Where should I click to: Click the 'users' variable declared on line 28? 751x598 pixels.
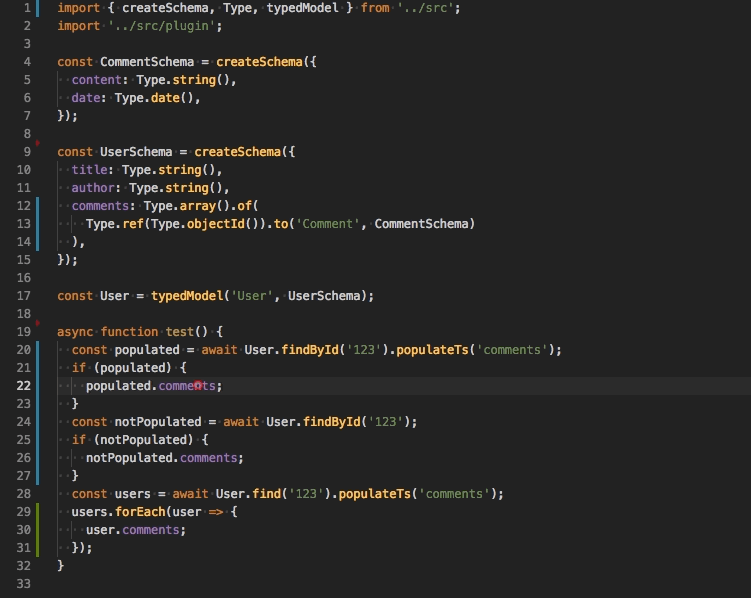pyautogui.click(x=133, y=494)
